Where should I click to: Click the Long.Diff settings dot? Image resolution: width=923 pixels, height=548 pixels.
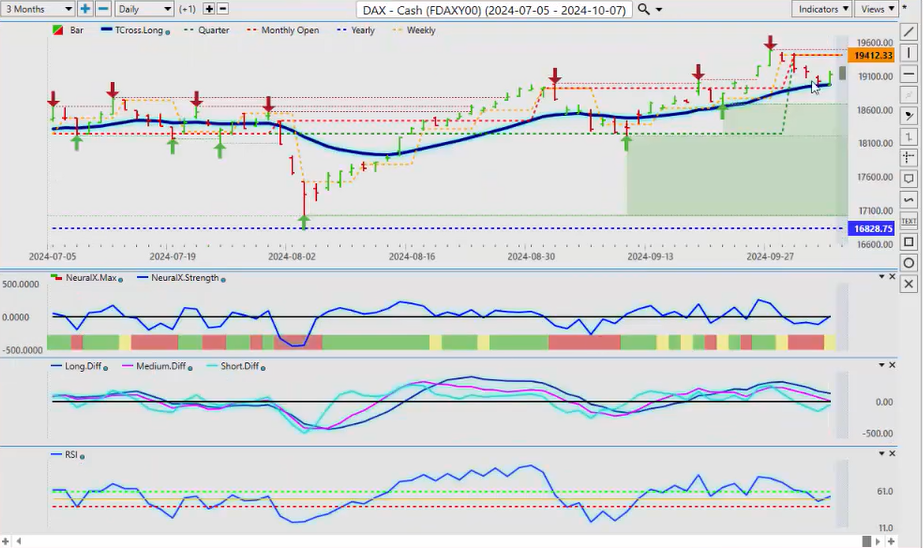(x=105, y=368)
